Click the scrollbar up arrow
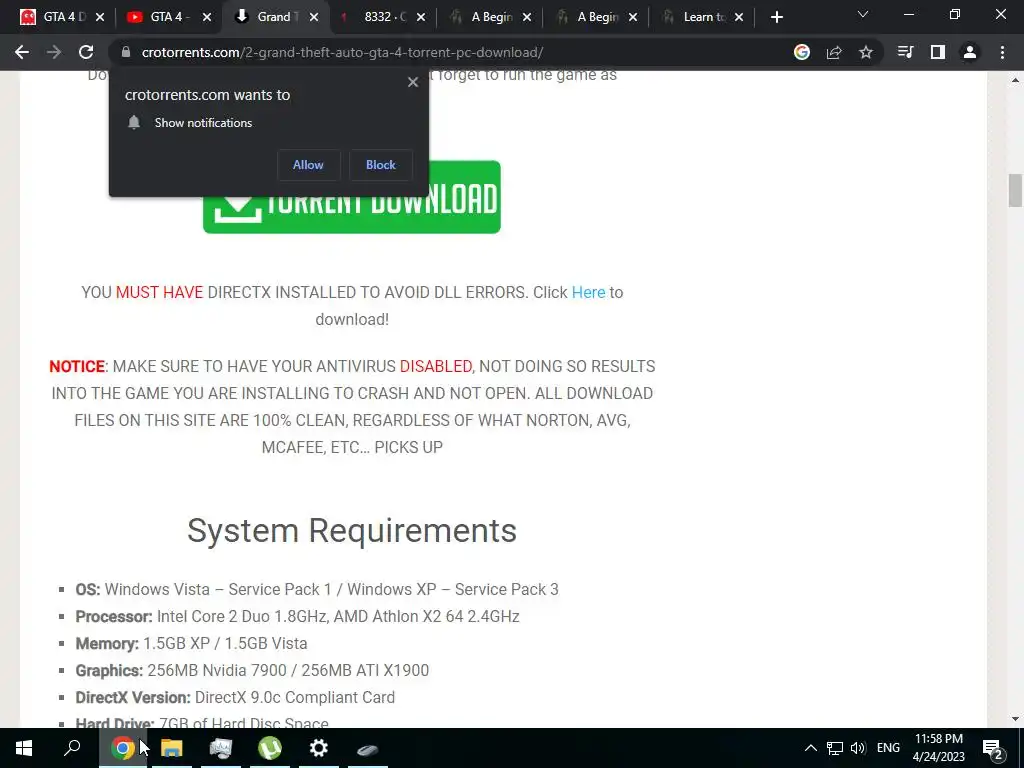Screen dimensions: 1024x768 1015,80
